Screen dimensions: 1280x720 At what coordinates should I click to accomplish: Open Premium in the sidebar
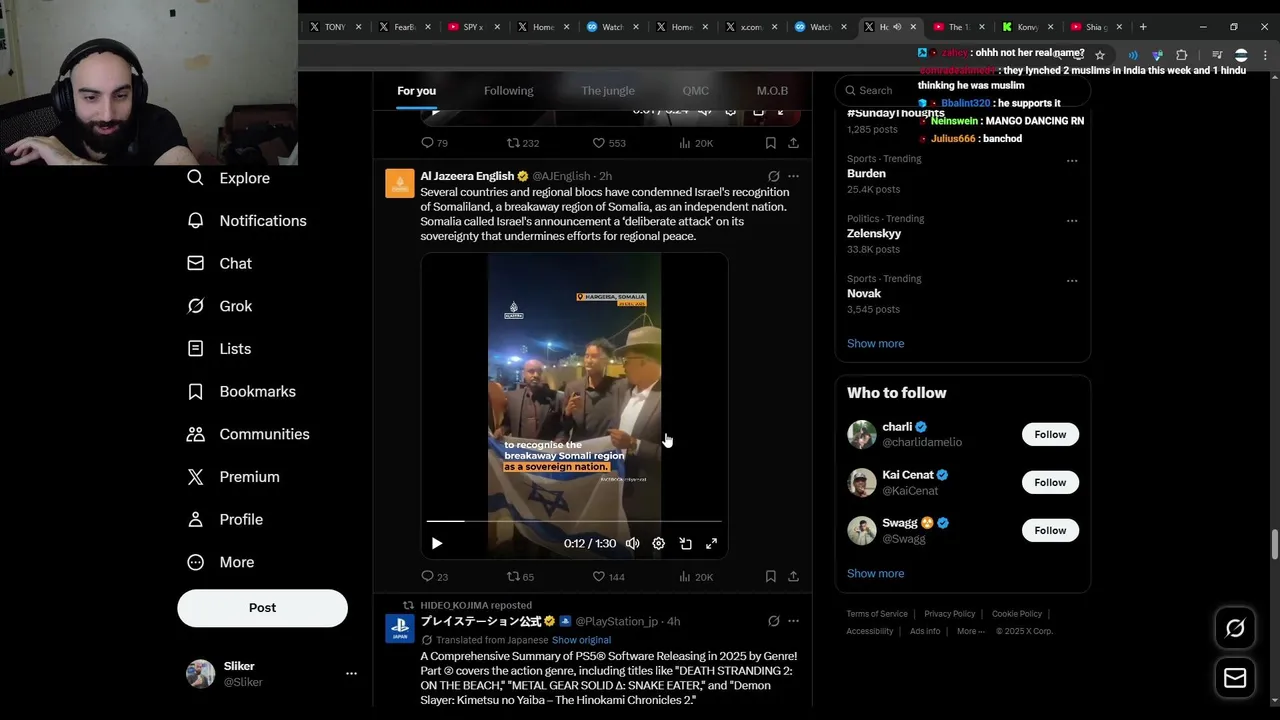click(233, 477)
